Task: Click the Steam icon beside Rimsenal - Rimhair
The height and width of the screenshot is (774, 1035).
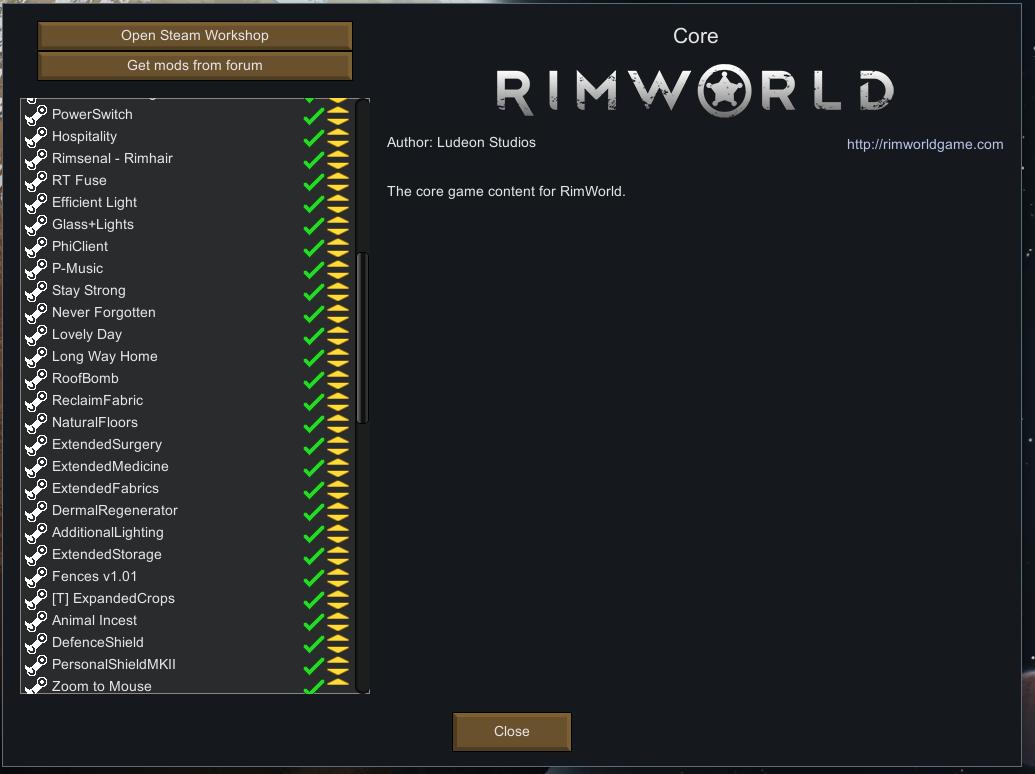Action: [36, 159]
